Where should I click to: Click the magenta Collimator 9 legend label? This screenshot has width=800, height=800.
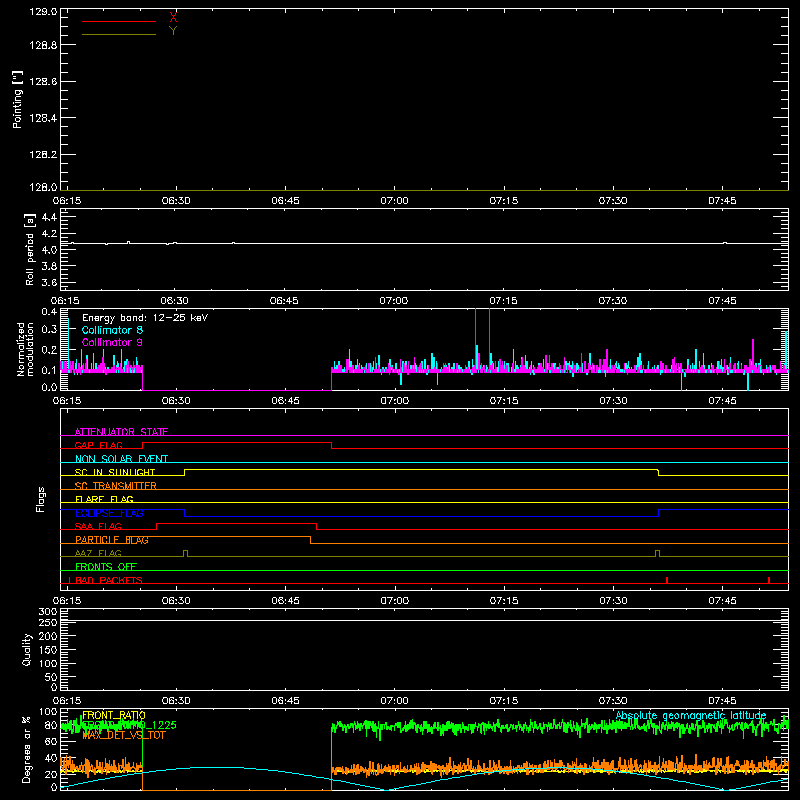112,342
